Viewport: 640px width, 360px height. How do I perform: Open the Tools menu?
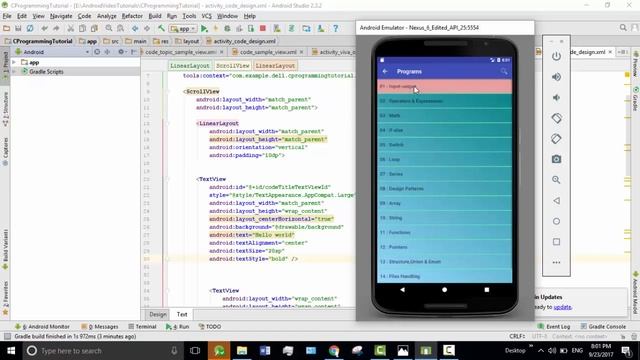[189, 16]
